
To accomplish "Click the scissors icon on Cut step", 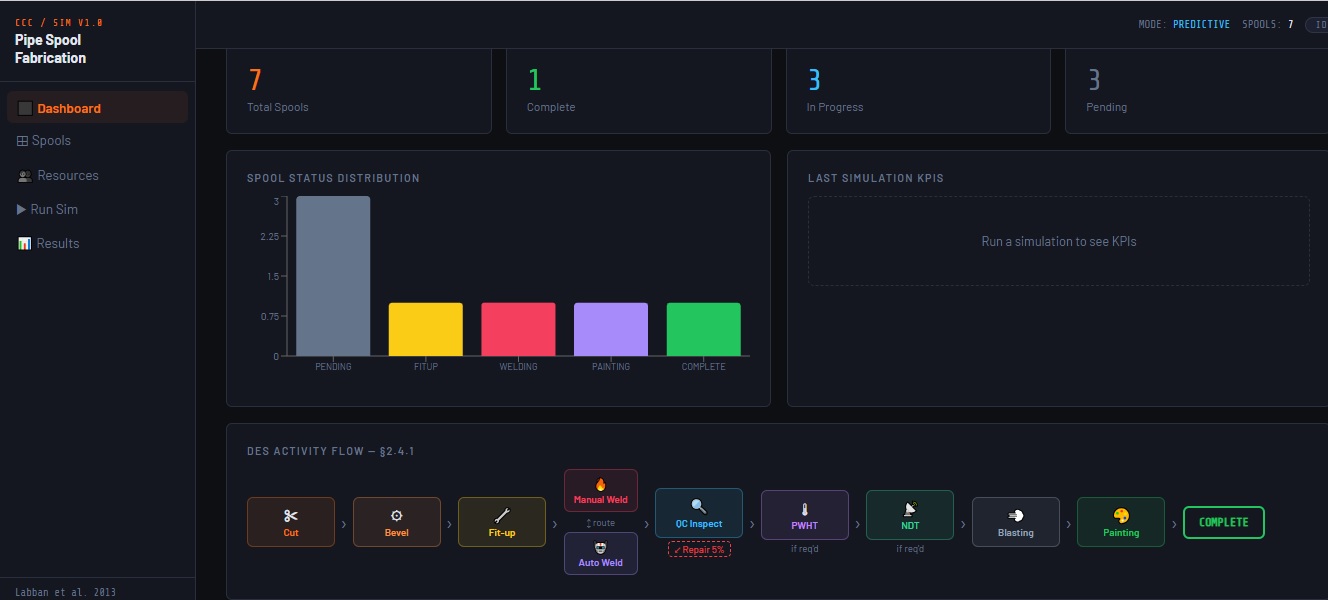I will (x=291, y=516).
